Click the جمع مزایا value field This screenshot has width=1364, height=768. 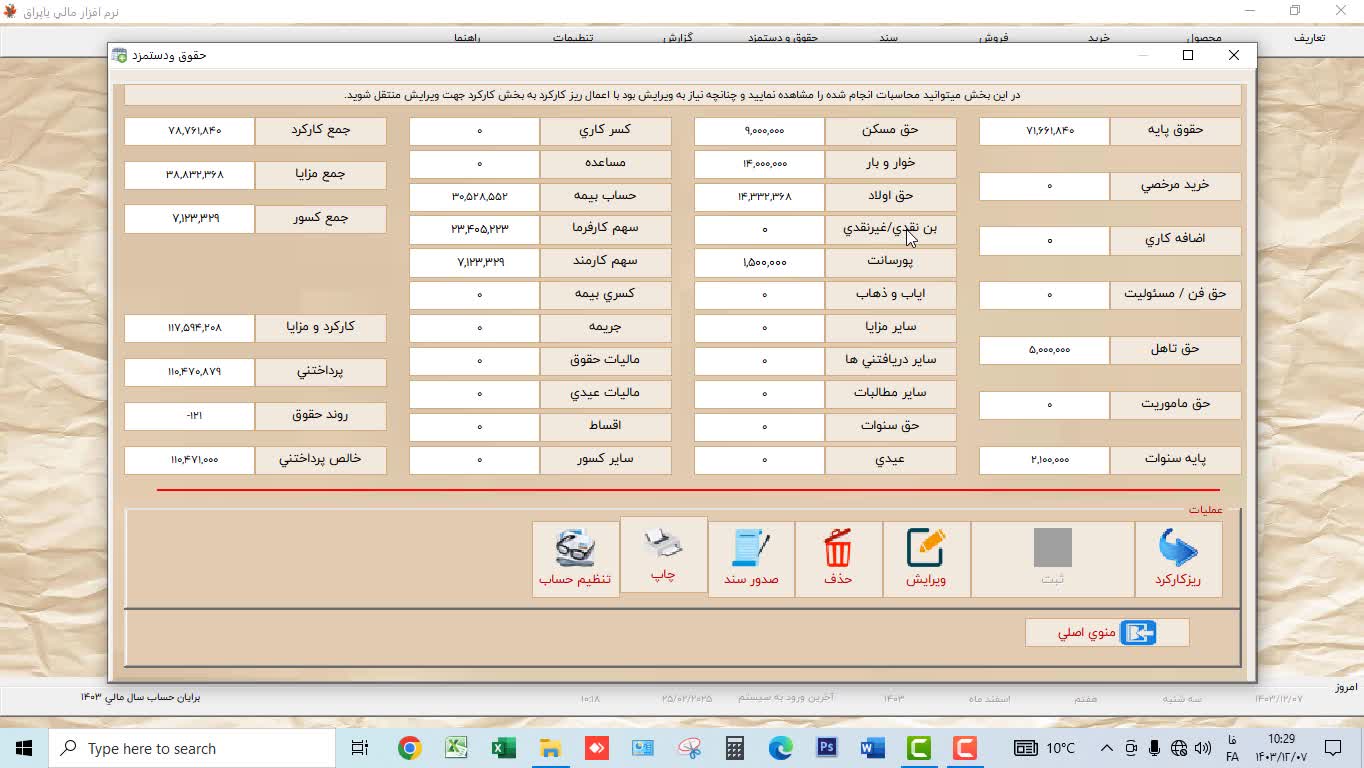189,175
